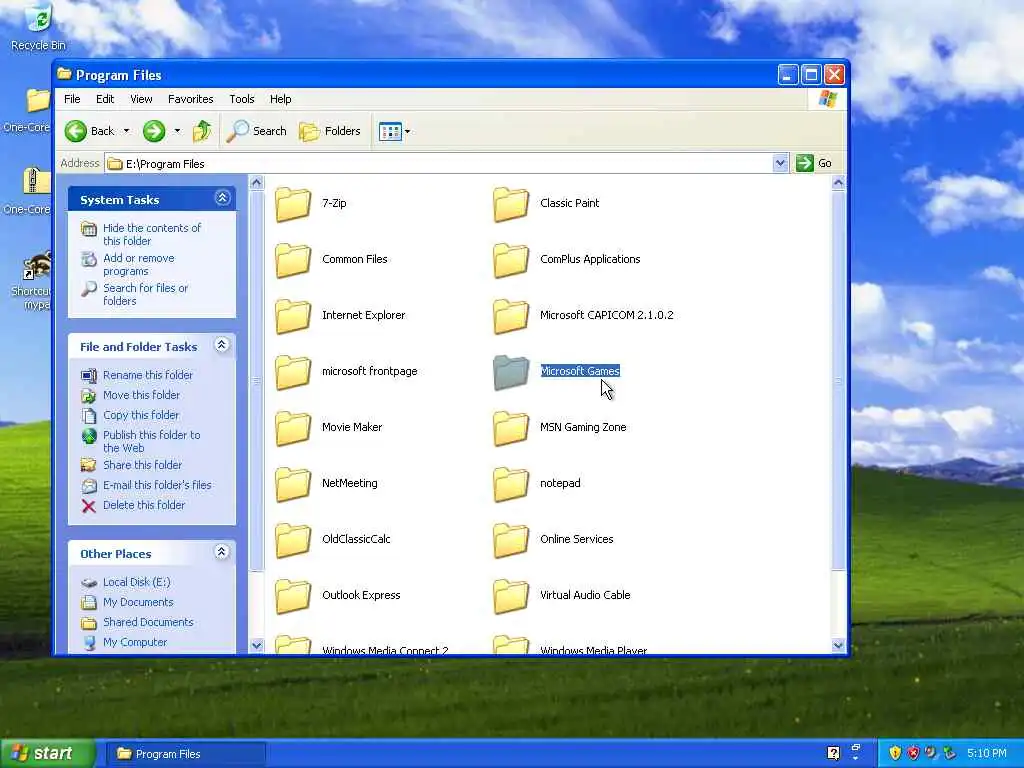Select the Microsoft CAPICOM 2.1.0.2 folder icon
The width and height of the screenshot is (1024, 768).
(511, 316)
